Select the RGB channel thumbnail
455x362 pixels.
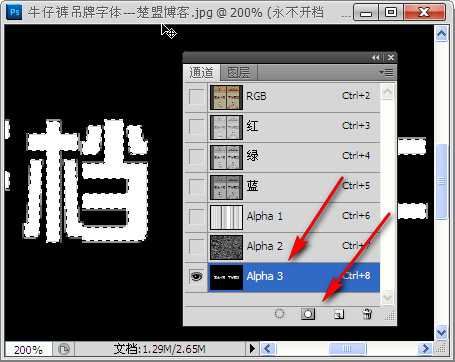pyautogui.click(x=226, y=97)
